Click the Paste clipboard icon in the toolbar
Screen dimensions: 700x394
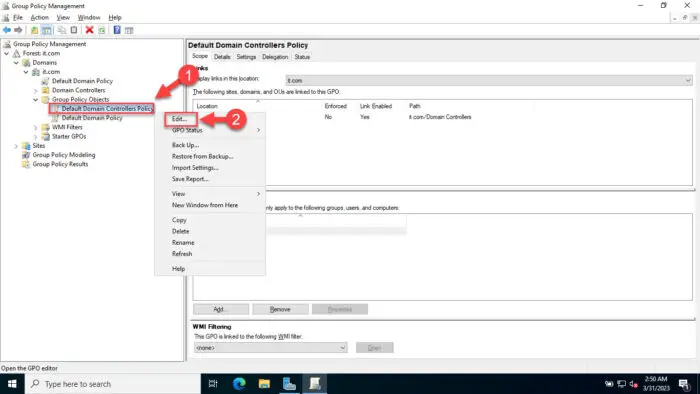[x=74, y=30]
